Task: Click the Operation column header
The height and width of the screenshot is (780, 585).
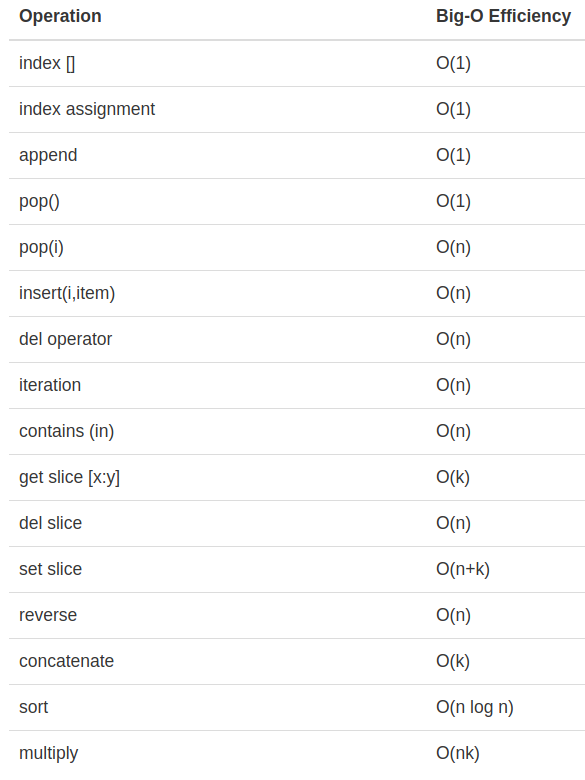Action: [x=60, y=16]
